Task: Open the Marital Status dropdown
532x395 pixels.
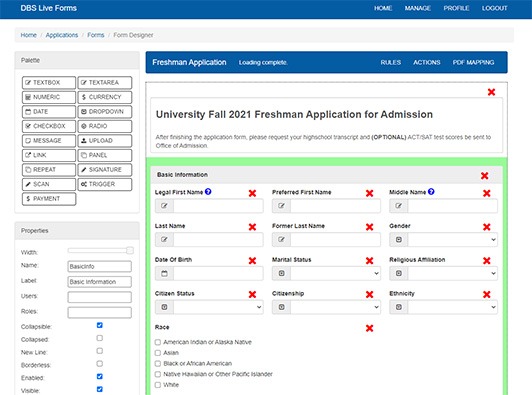Action: pos(335,274)
